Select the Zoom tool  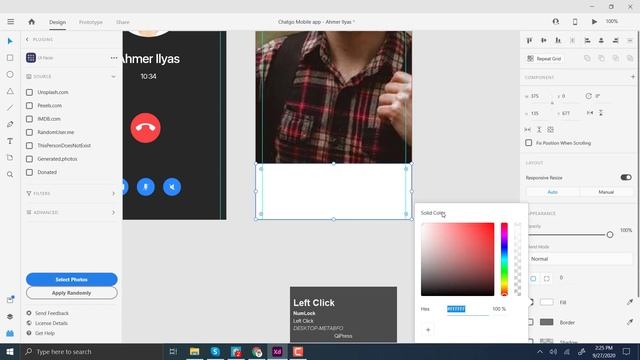click(10, 174)
